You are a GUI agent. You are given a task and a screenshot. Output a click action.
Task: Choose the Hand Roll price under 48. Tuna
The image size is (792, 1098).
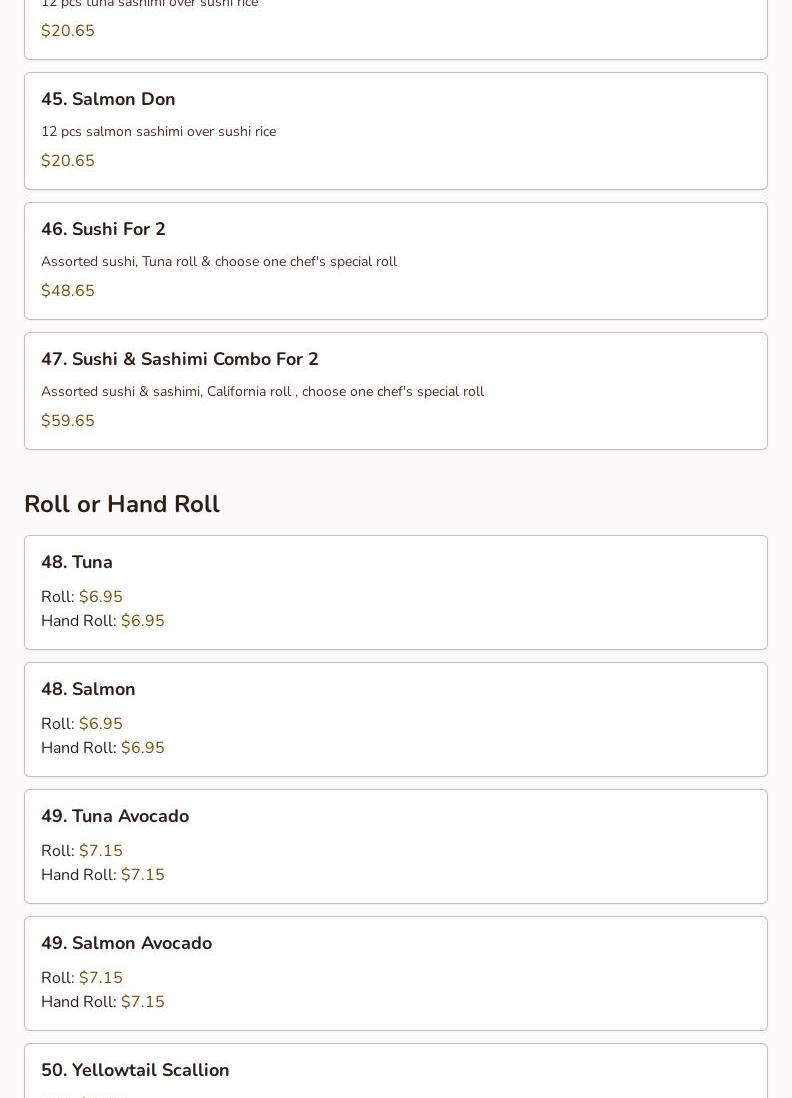tap(142, 621)
